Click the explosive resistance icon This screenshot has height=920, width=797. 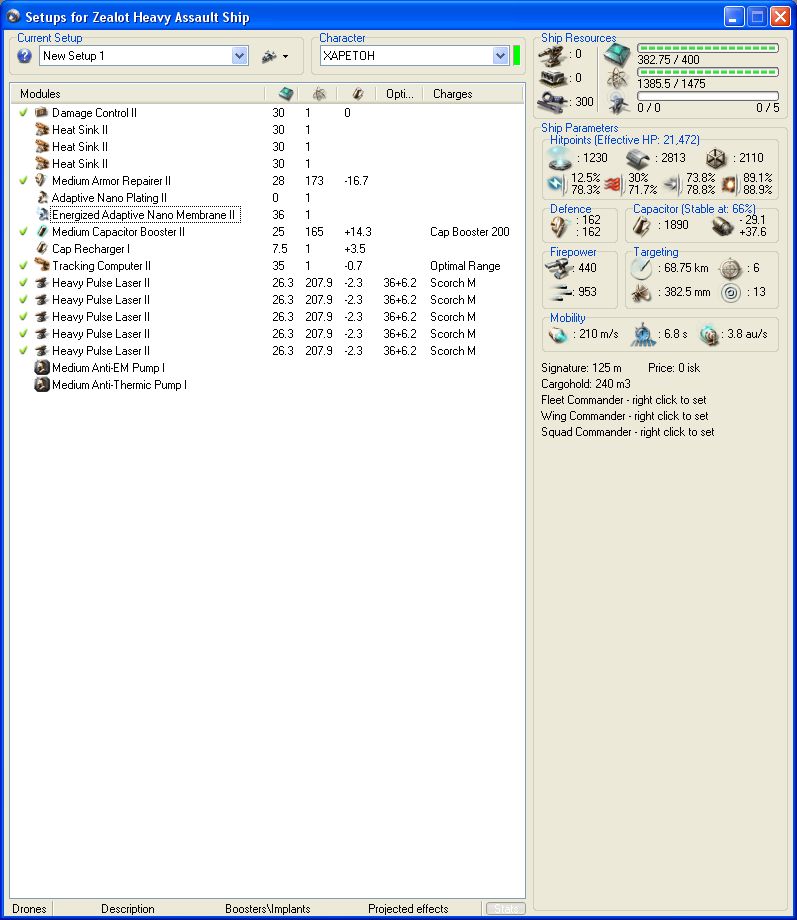click(x=729, y=184)
